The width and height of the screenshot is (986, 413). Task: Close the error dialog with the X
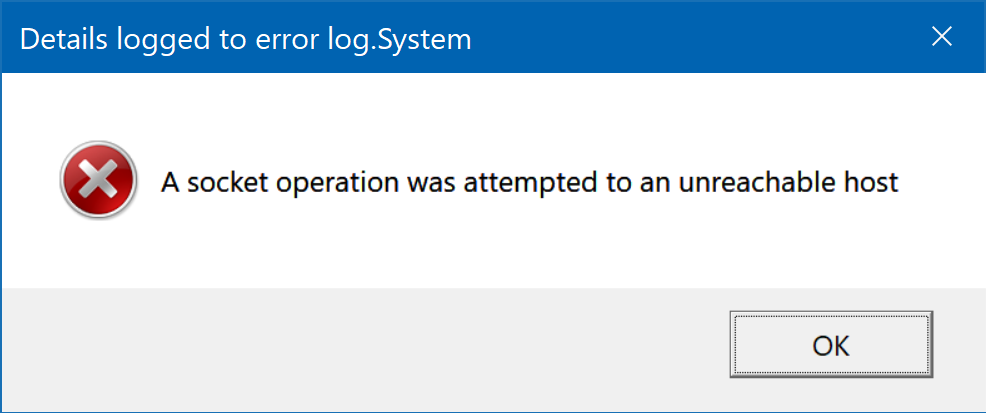[x=941, y=37]
